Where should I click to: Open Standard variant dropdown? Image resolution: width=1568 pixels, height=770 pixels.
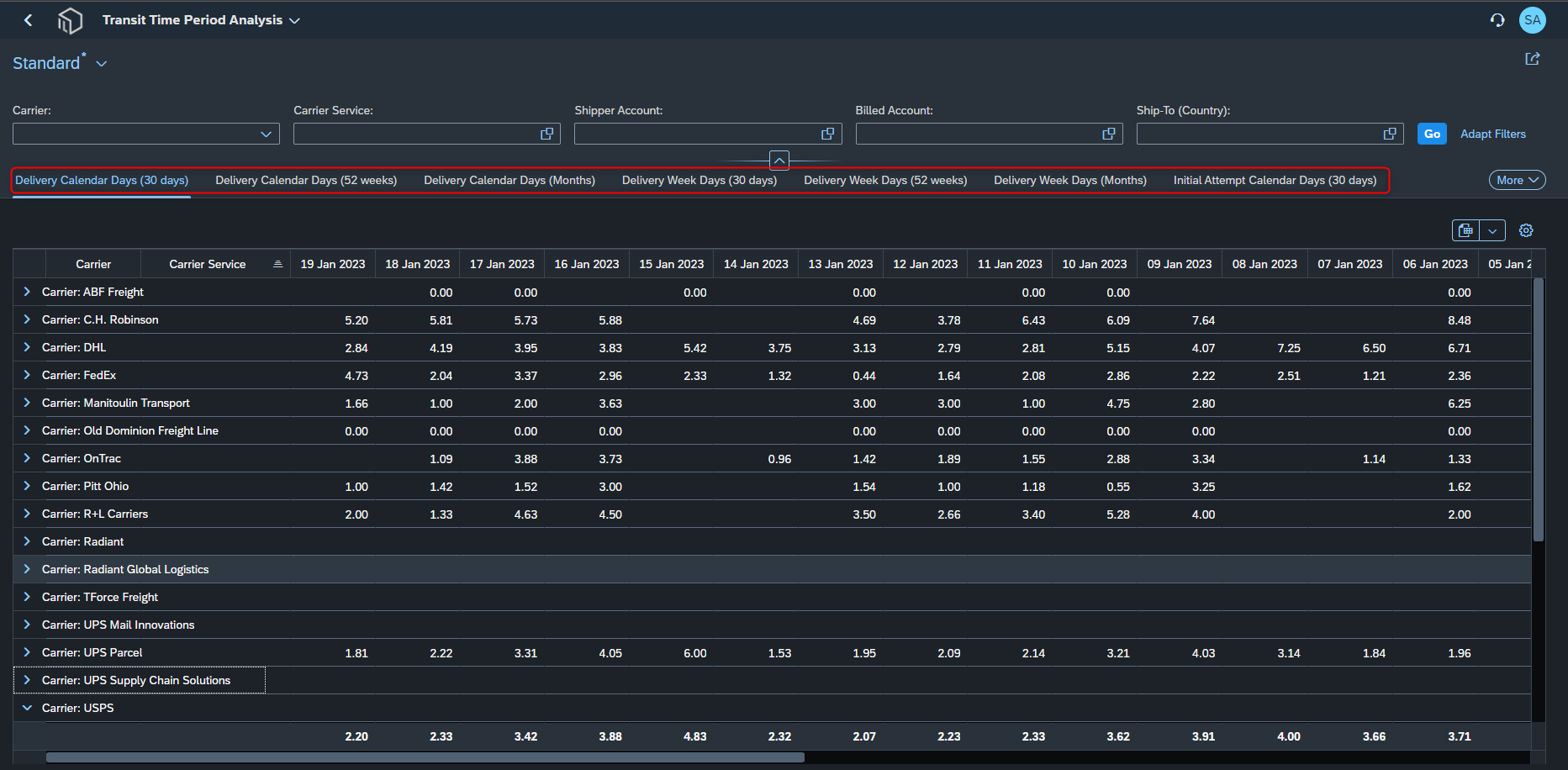click(102, 64)
